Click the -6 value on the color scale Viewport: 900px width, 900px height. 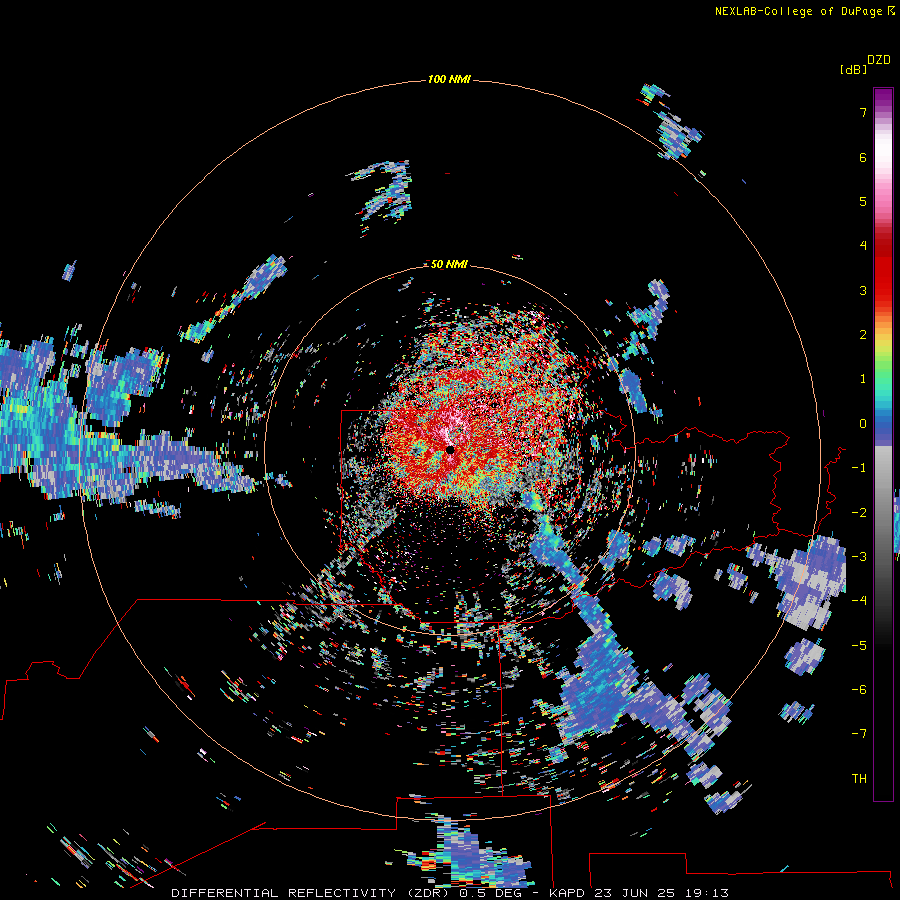click(859, 690)
